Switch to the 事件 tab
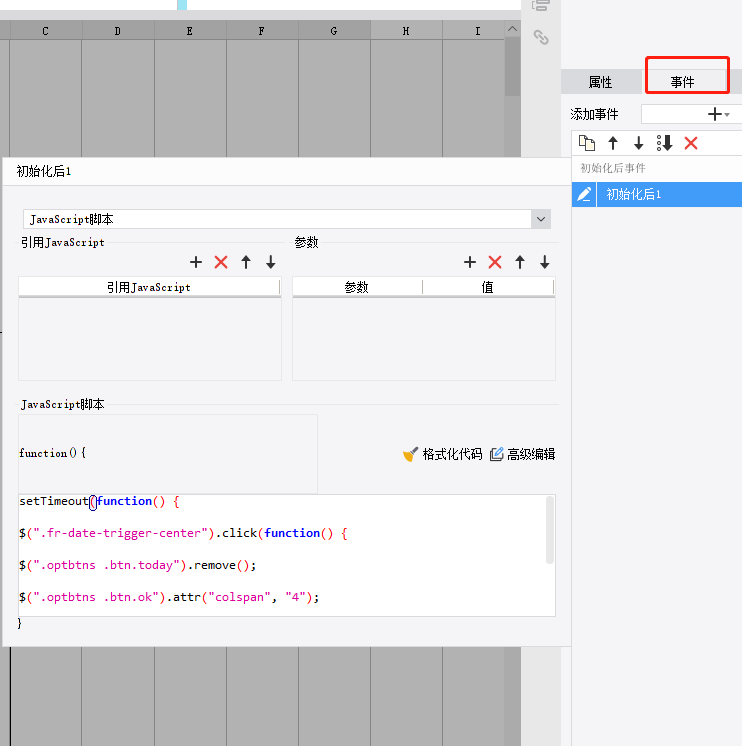The image size is (742, 746). 682,82
